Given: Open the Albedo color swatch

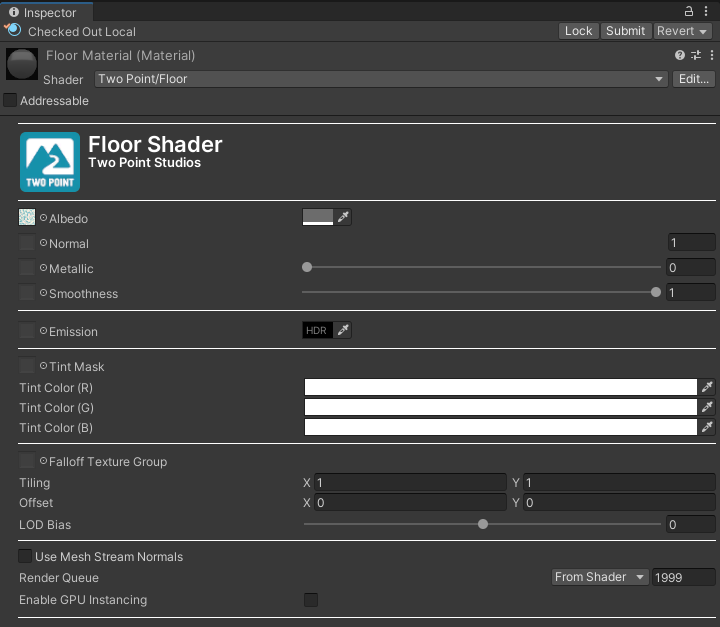Looking at the screenshot, I should point(318,217).
